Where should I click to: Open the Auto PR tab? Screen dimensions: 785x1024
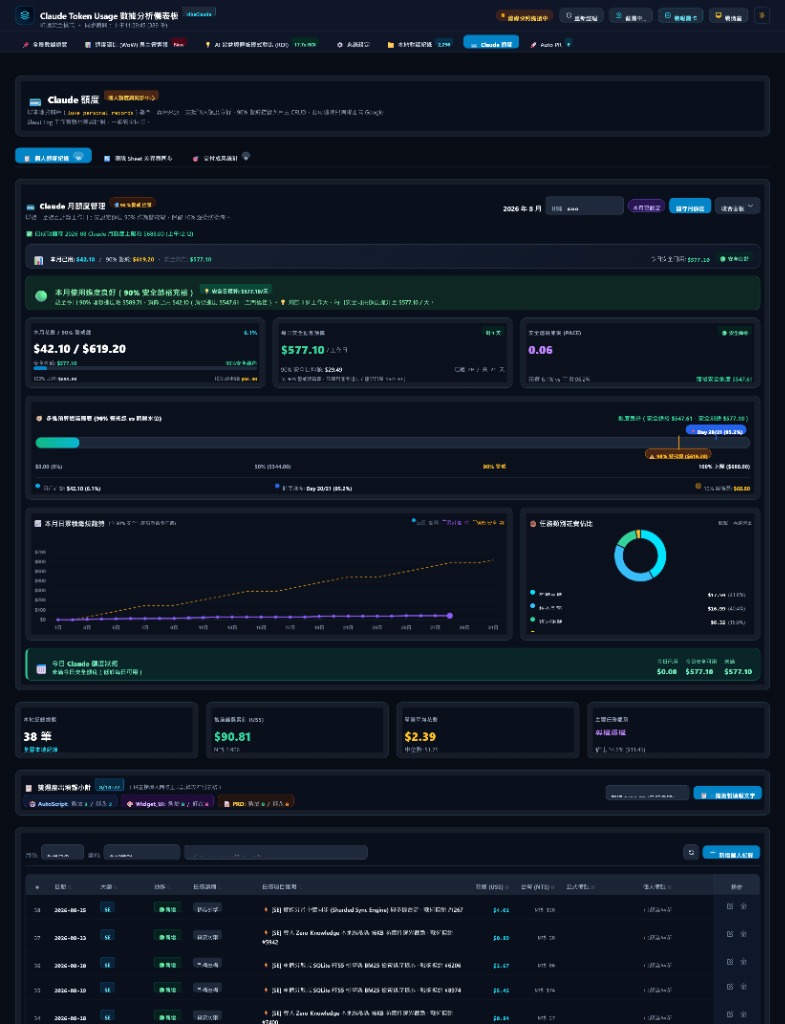tap(550, 44)
